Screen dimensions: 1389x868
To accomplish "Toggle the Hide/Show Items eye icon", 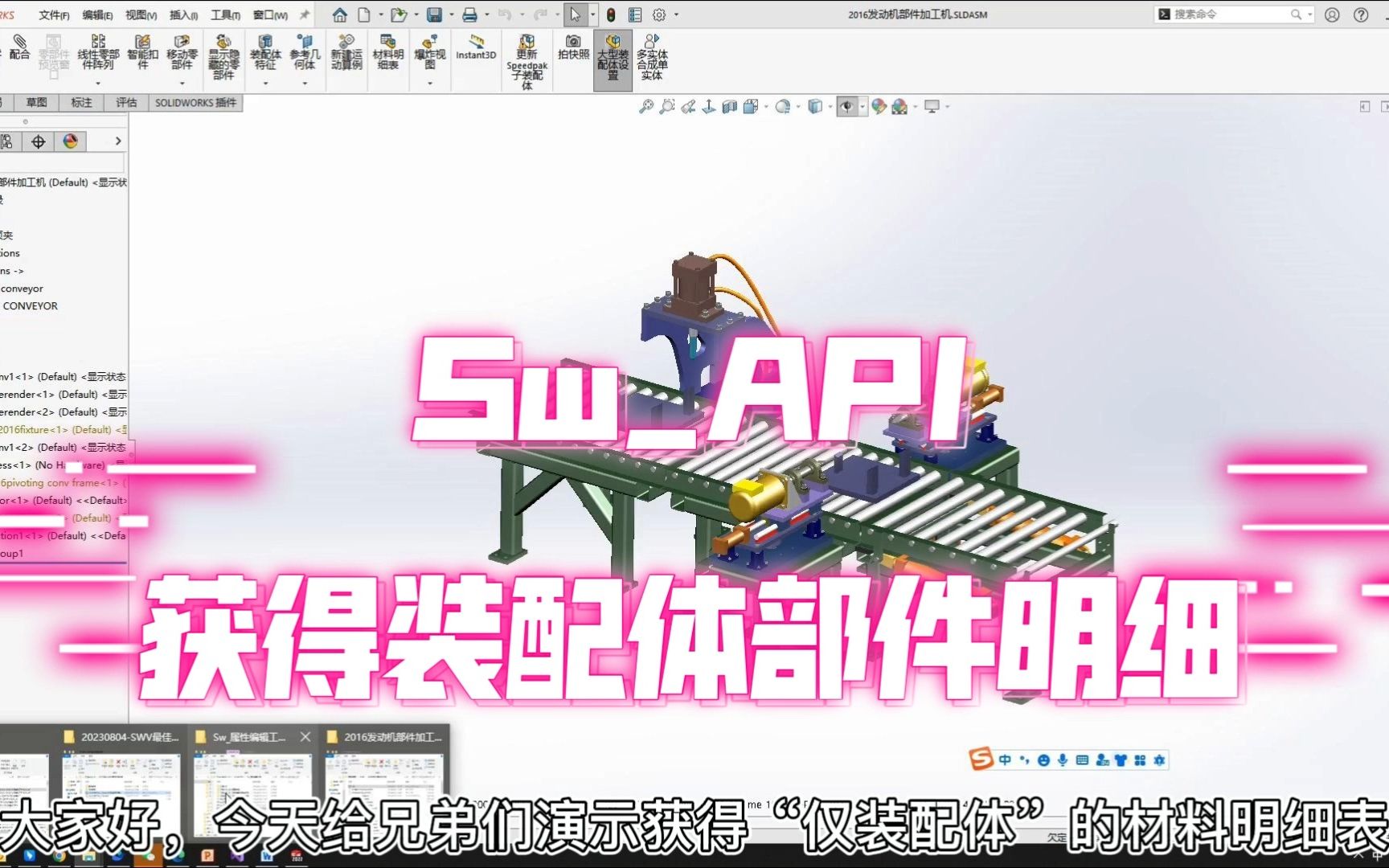I will click(846, 106).
